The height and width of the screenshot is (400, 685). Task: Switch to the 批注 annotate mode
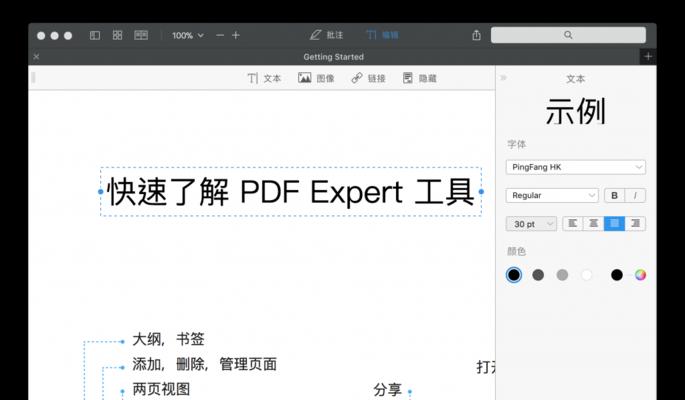tap(326, 35)
